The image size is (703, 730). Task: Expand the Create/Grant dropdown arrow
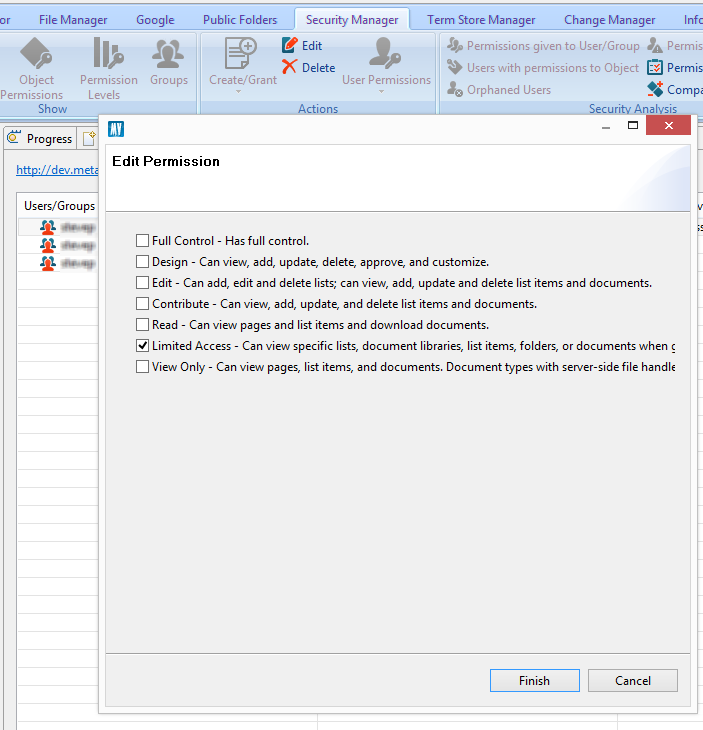238,91
